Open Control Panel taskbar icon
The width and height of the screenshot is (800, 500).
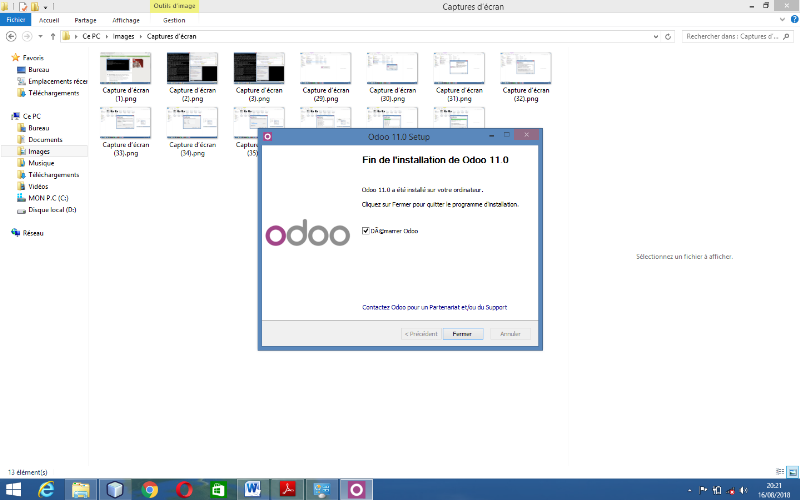(321, 490)
